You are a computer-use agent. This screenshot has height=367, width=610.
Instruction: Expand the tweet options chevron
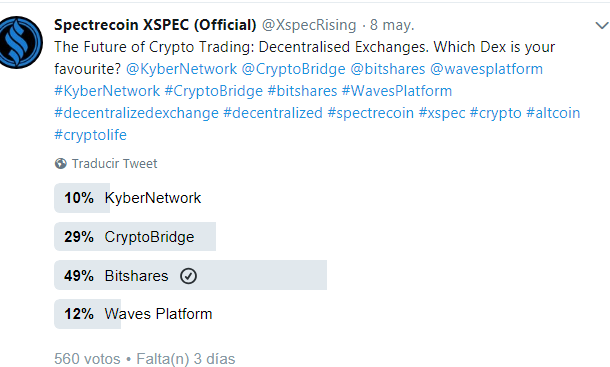[x=601, y=26]
